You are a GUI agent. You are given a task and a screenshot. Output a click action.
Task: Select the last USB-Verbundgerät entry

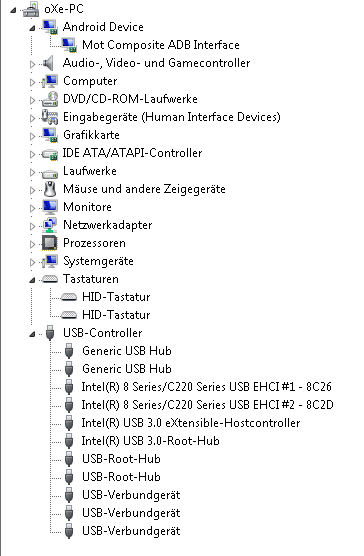pos(131,531)
